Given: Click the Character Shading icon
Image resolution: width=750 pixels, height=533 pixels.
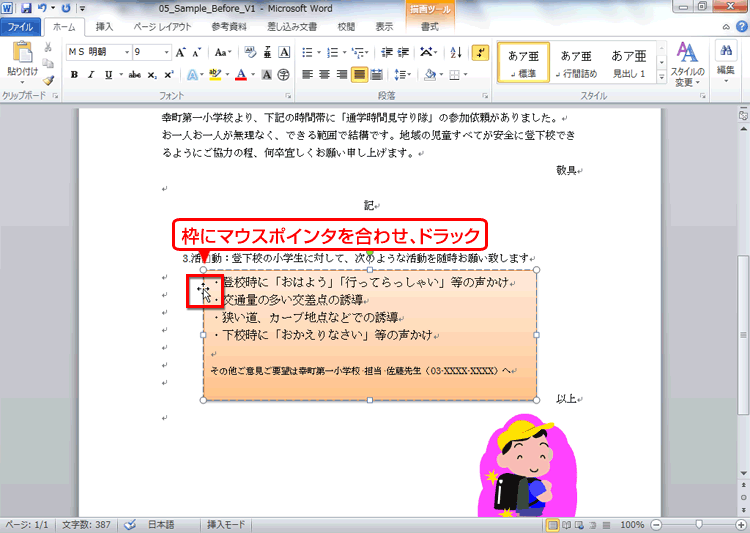Looking at the screenshot, I should pos(267,75).
